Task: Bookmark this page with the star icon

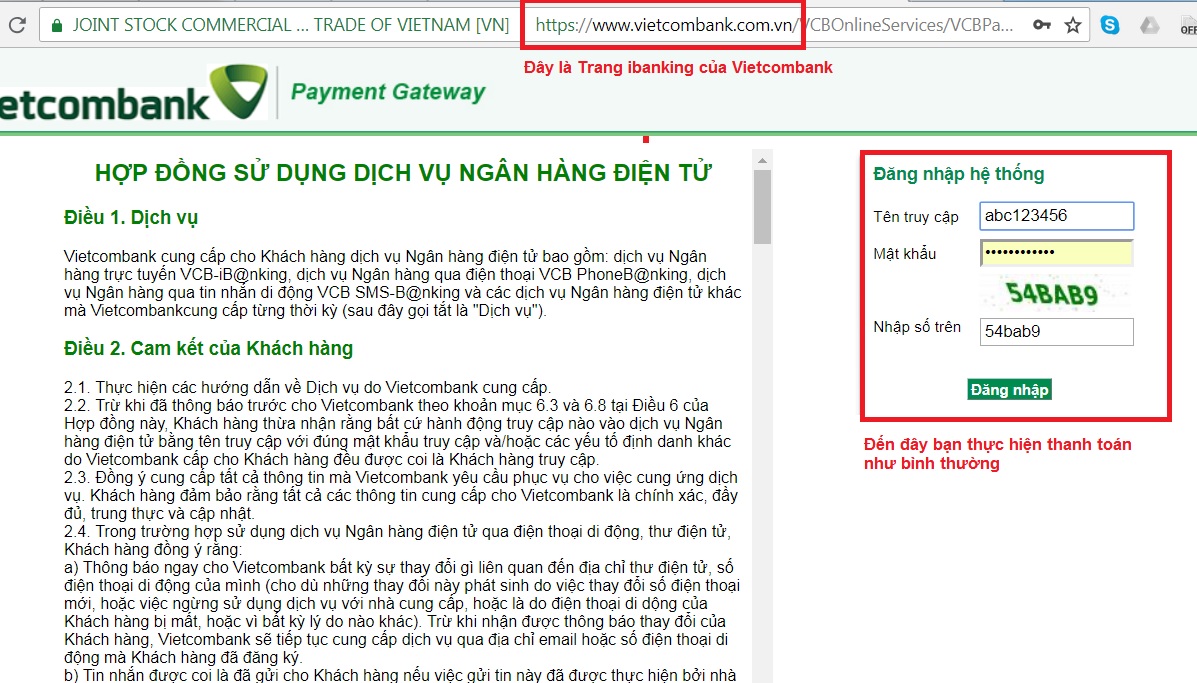Action: click(x=1073, y=25)
